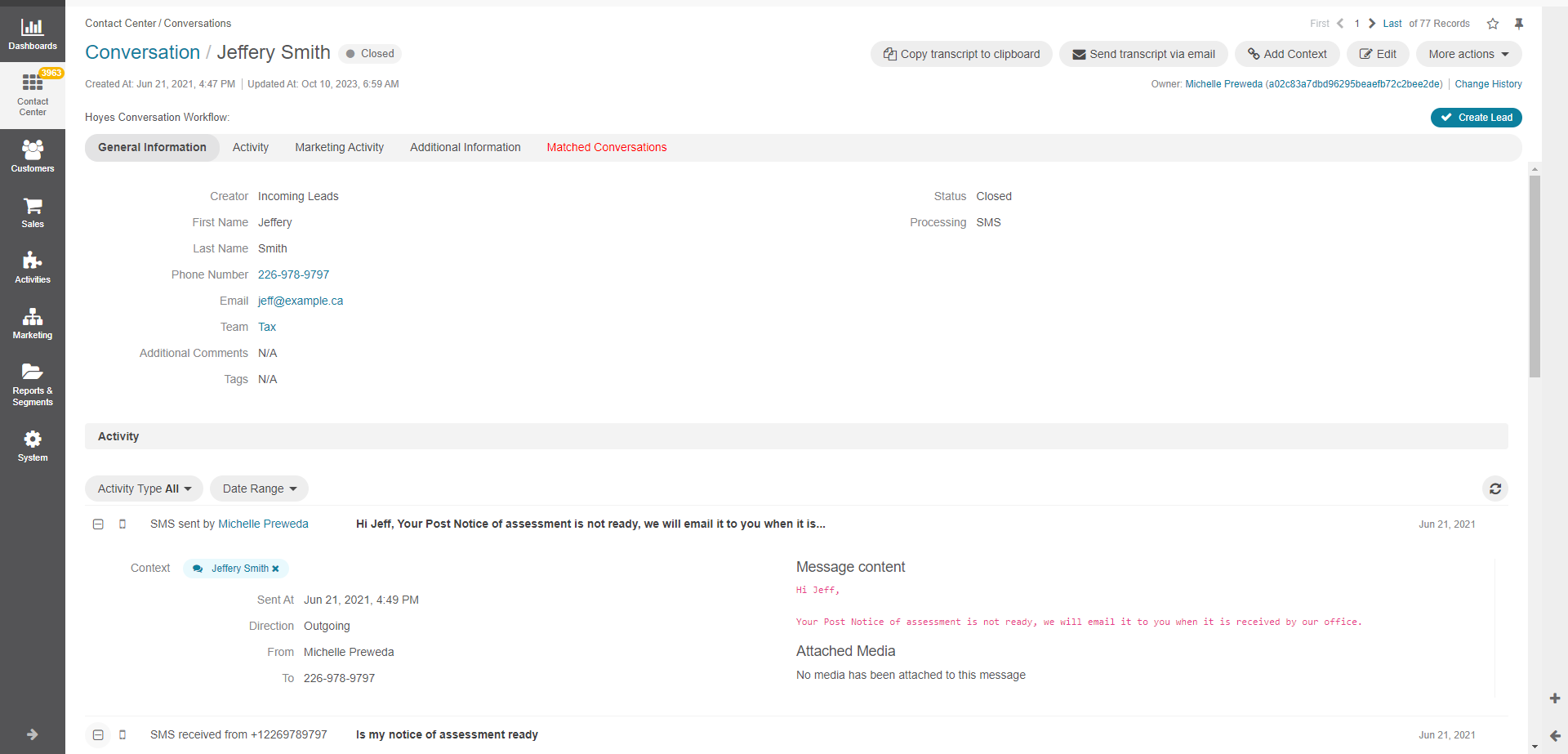Collapse the SMS sent by Michelle Preweda entry
The height and width of the screenshot is (754, 1568).
[98, 524]
